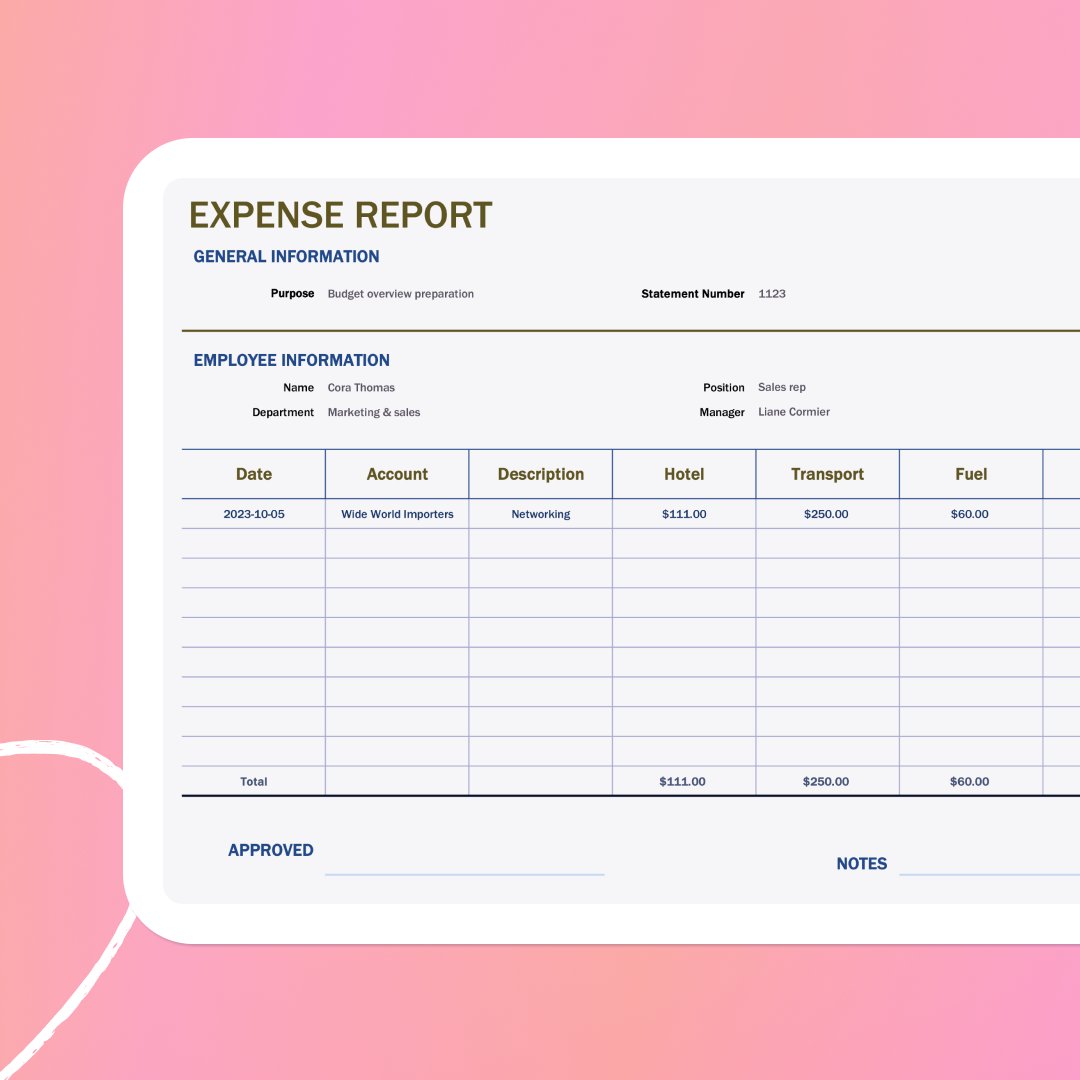The image size is (1080, 1080).
Task: Click the Wide World Importers account cell
Action: point(397,514)
